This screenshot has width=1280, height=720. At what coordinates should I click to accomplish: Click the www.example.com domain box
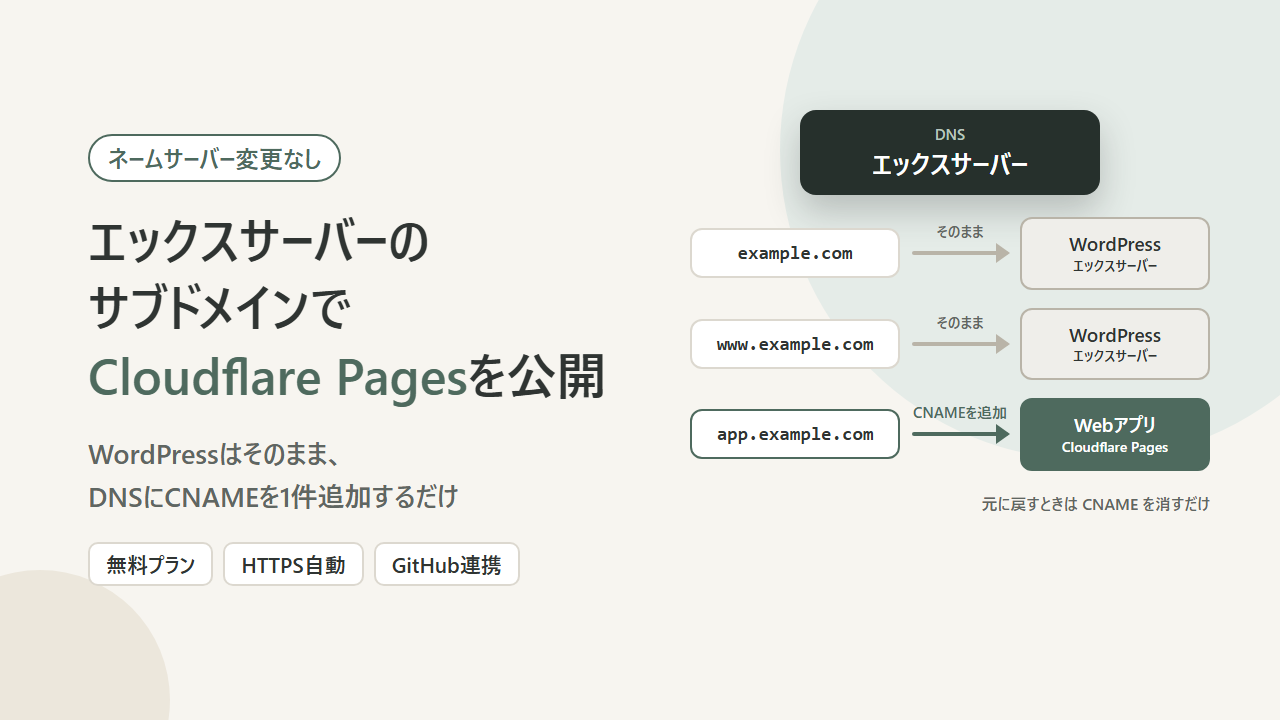click(x=795, y=344)
